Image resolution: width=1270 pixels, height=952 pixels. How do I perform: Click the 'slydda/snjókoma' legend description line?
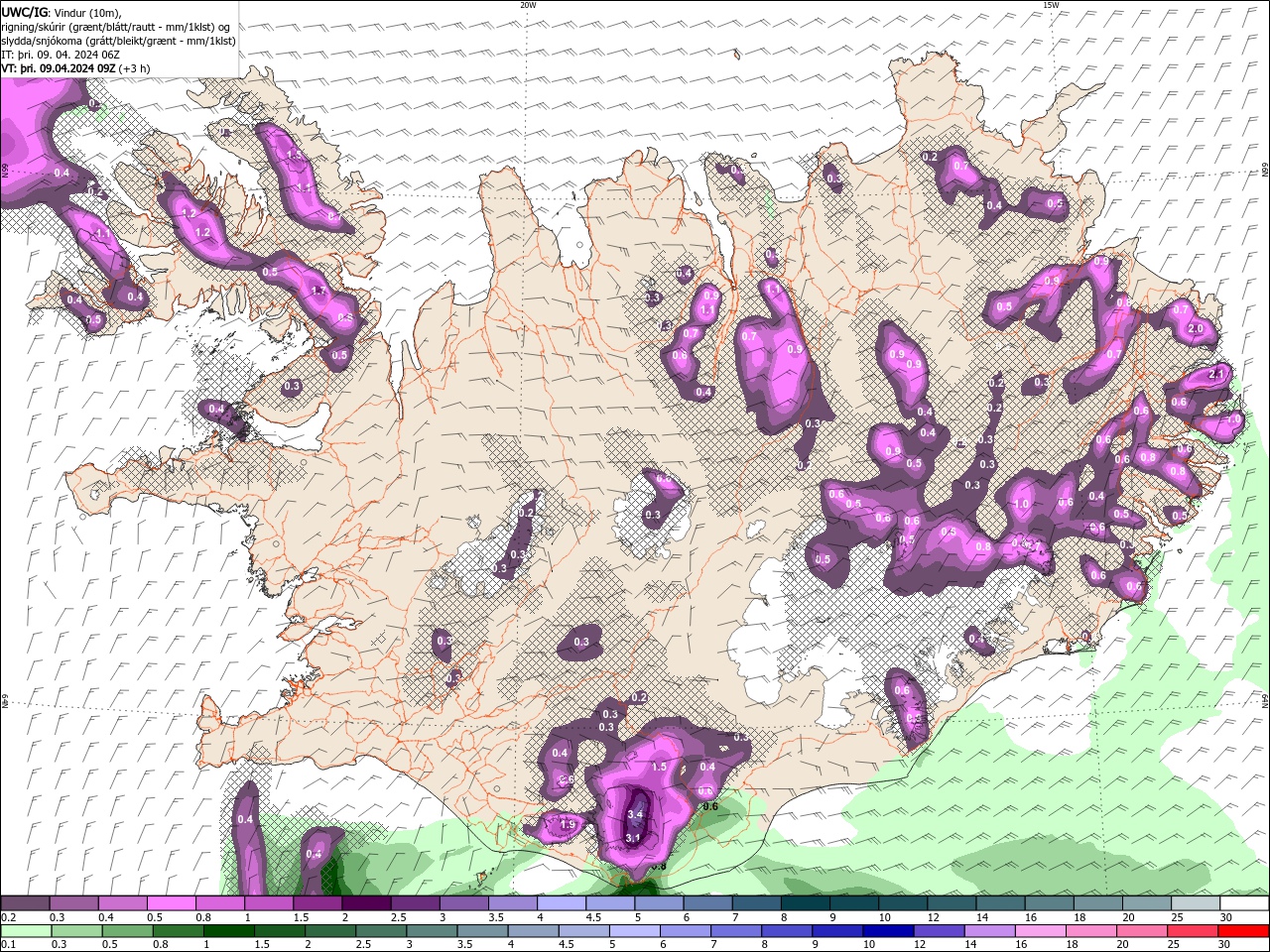(x=118, y=41)
